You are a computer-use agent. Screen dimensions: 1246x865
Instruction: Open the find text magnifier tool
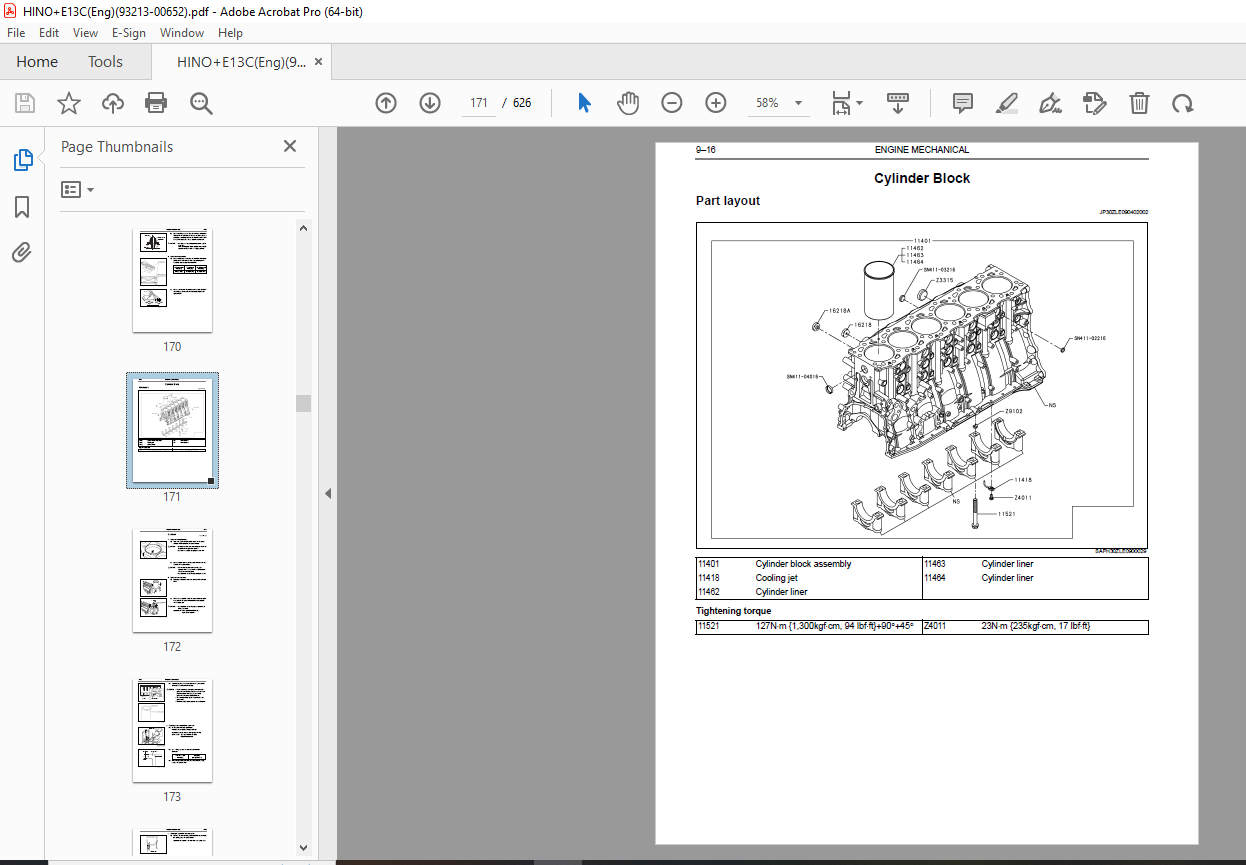(x=201, y=103)
